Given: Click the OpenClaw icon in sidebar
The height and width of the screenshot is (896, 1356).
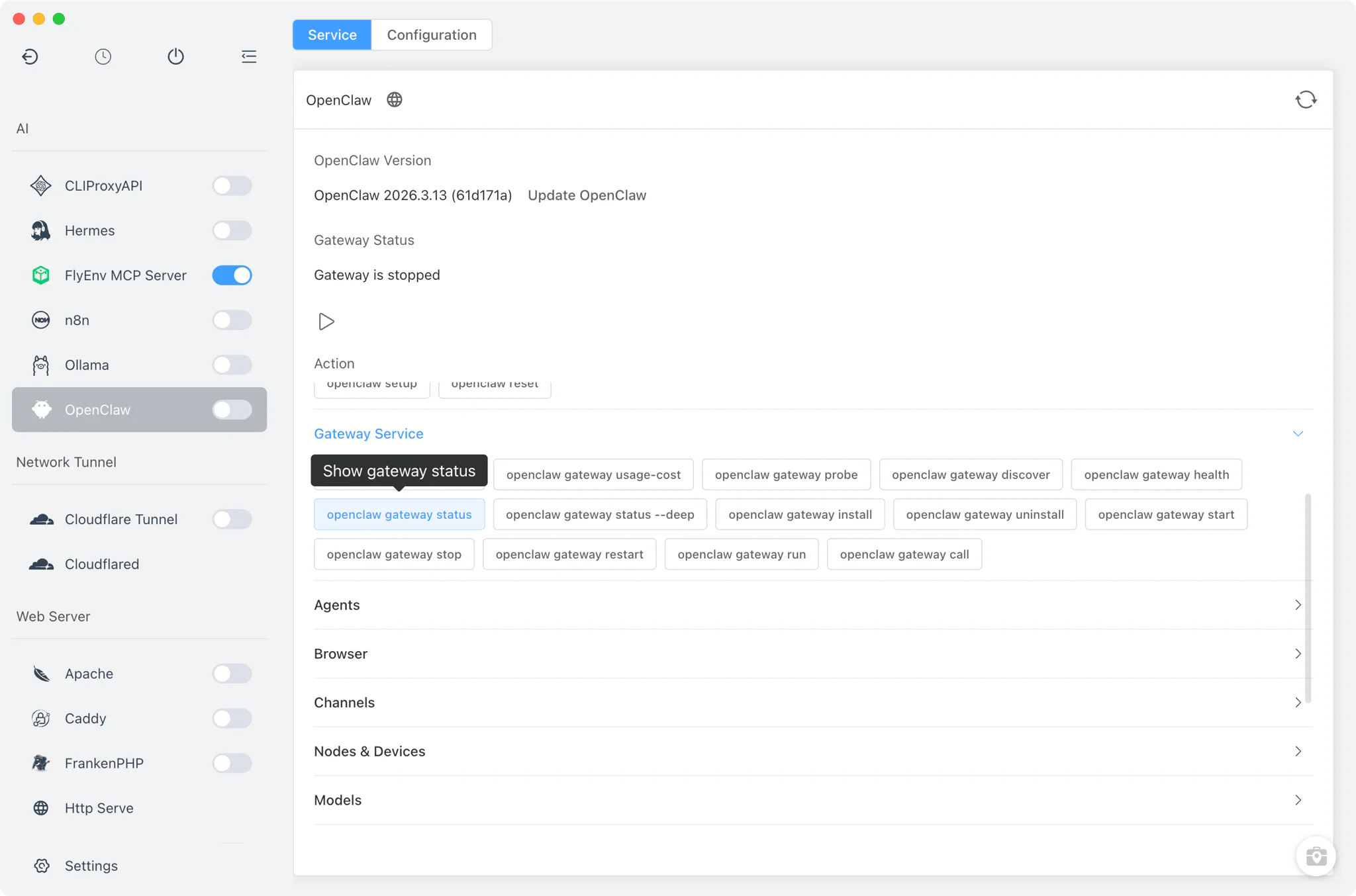Looking at the screenshot, I should pos(42,410).
